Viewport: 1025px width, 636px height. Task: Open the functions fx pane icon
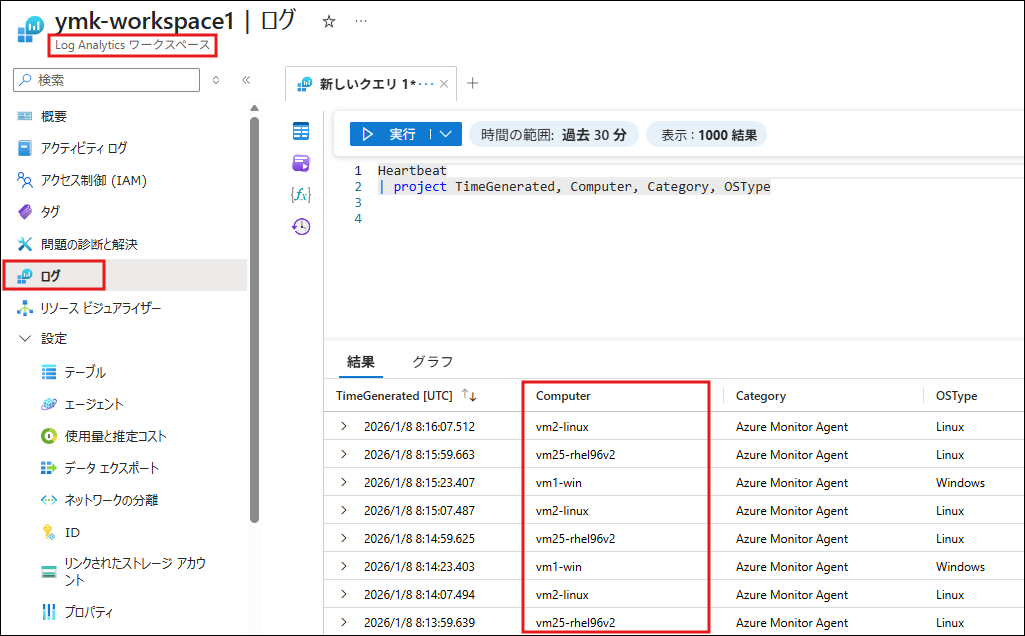pos(301,194)
